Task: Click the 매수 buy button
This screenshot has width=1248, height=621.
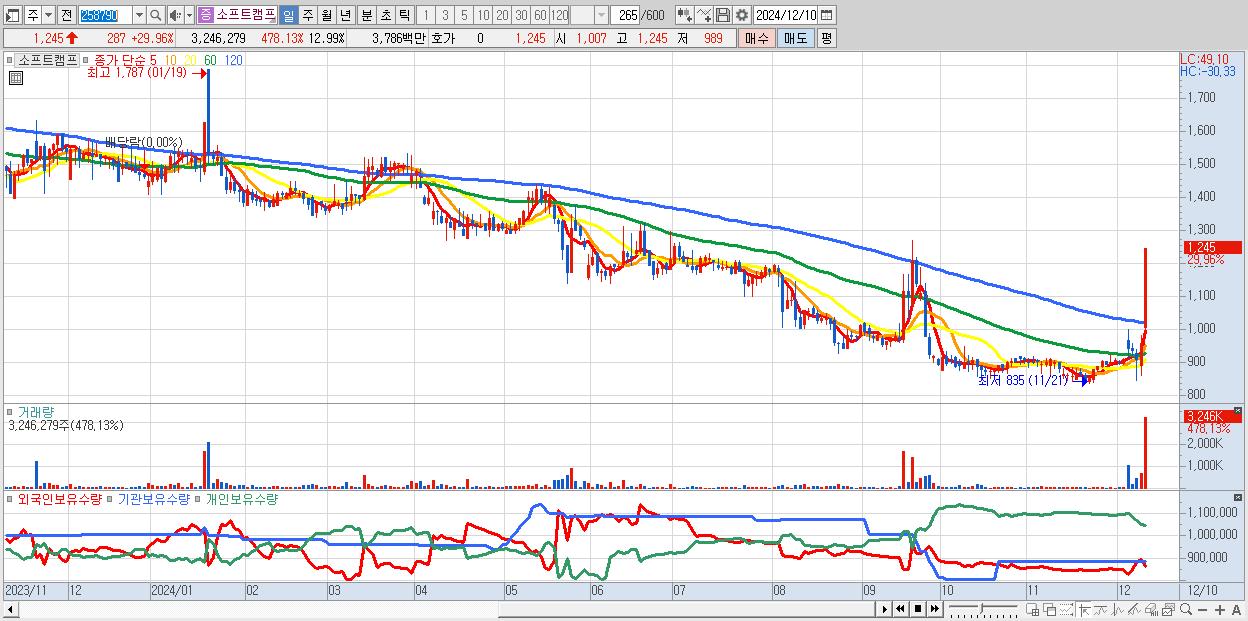Action: [757, 38]
